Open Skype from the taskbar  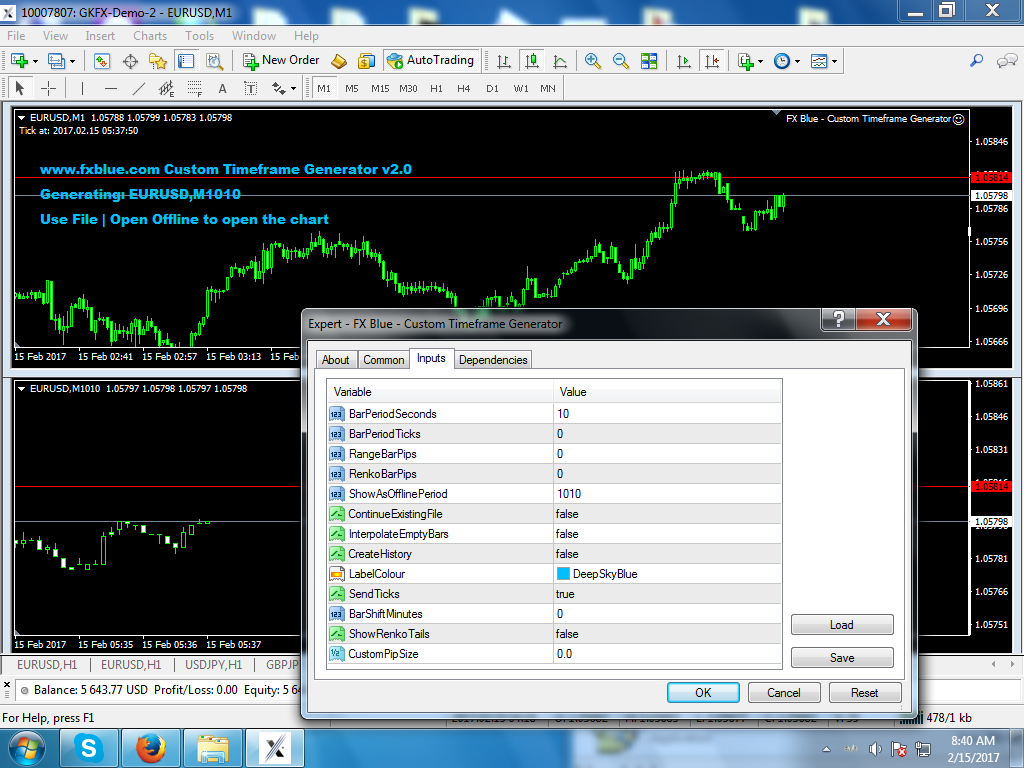[89, 748]
